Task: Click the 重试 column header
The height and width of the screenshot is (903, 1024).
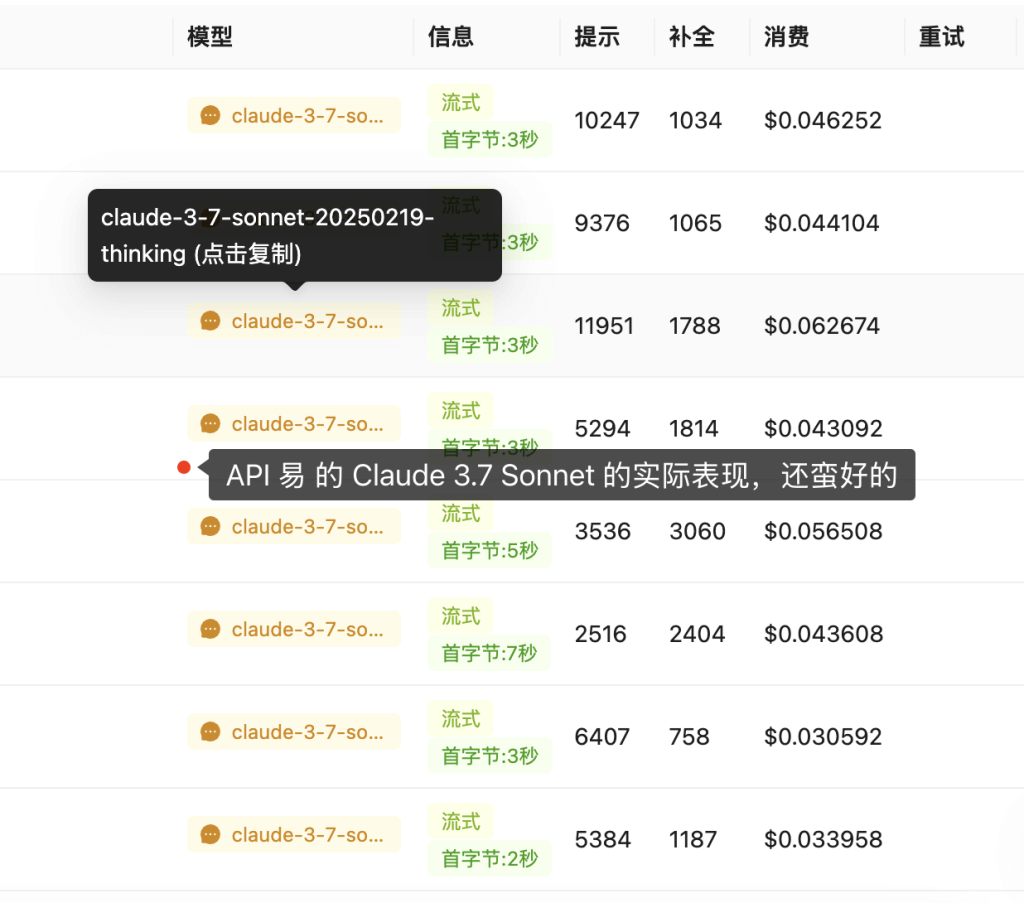Action: pos(941,37)
